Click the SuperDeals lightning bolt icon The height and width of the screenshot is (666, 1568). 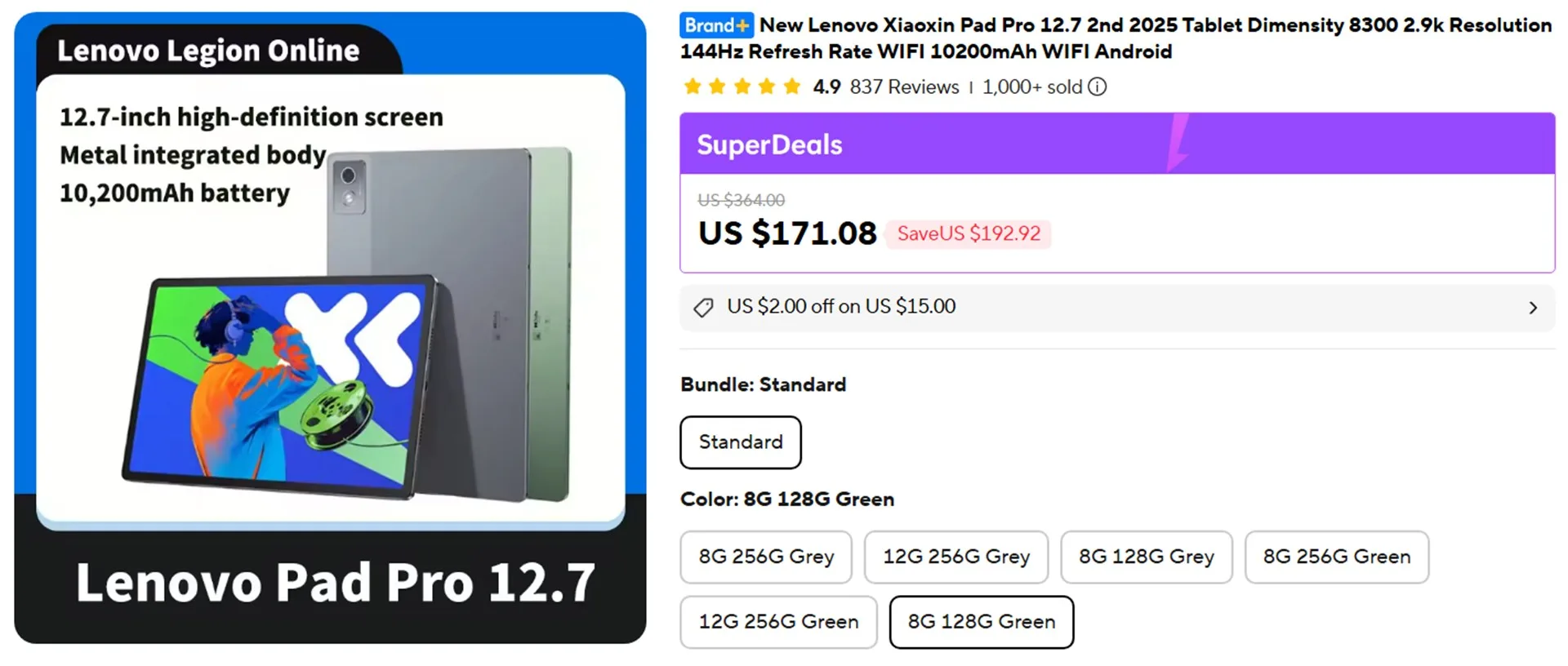(1177, 143)
